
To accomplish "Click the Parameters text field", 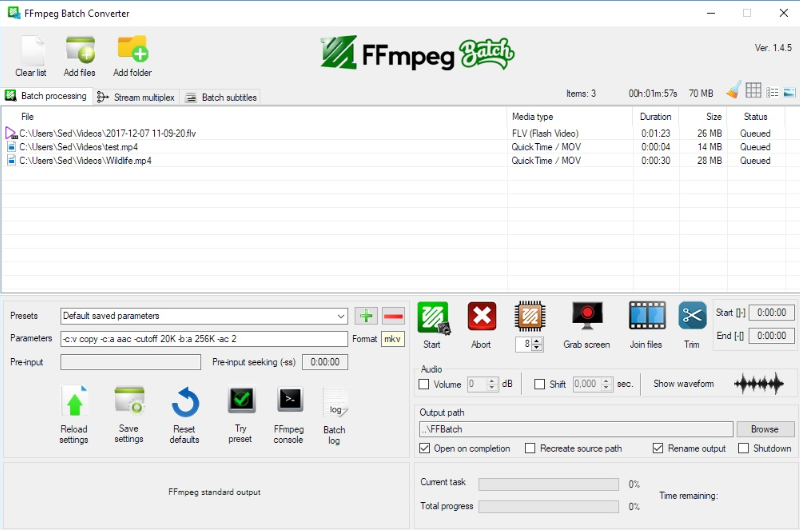I will pos(204,339).
